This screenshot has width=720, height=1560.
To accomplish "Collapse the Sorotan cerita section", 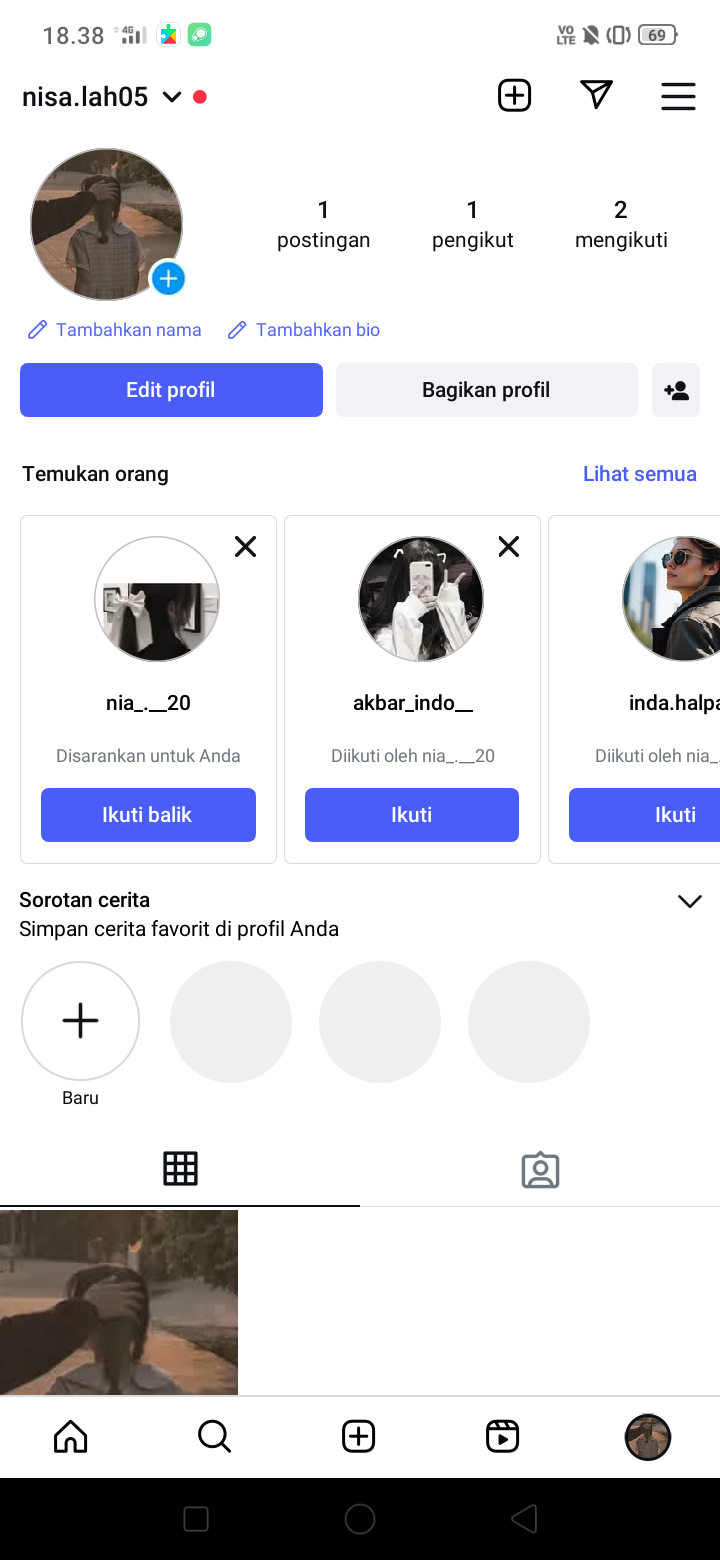I will (689, 902).
